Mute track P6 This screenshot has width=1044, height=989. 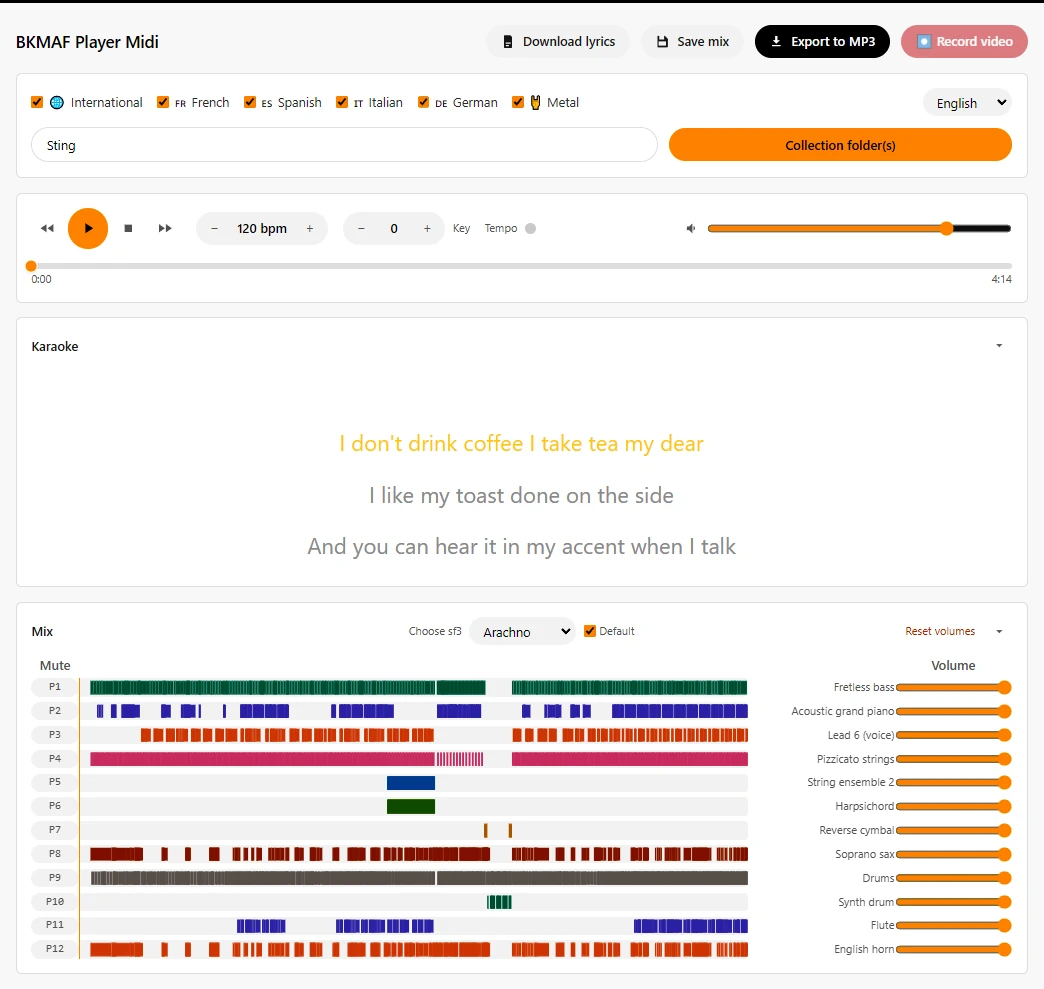(55, 806)
